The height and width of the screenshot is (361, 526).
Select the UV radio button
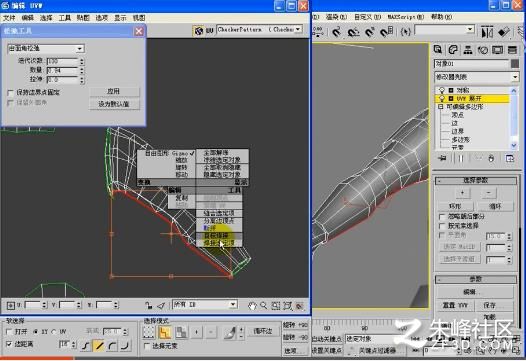(54, 331)
